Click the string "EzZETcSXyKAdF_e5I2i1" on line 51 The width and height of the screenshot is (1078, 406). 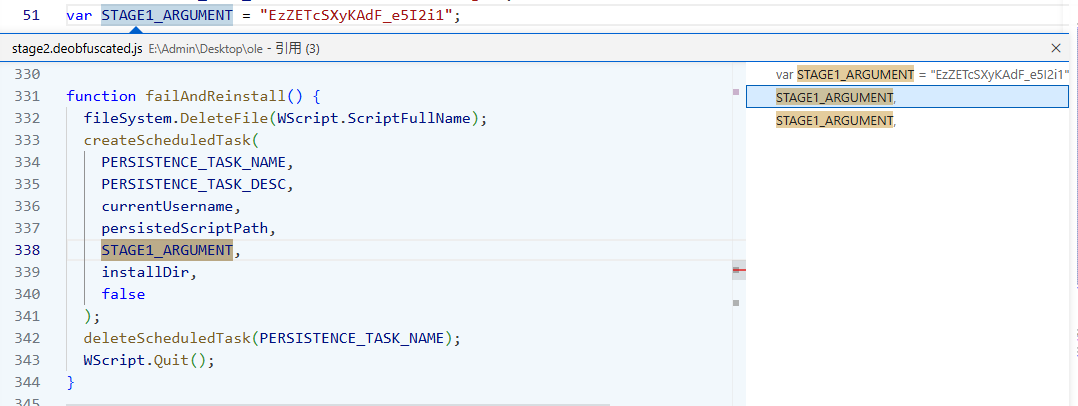point(356,14)
